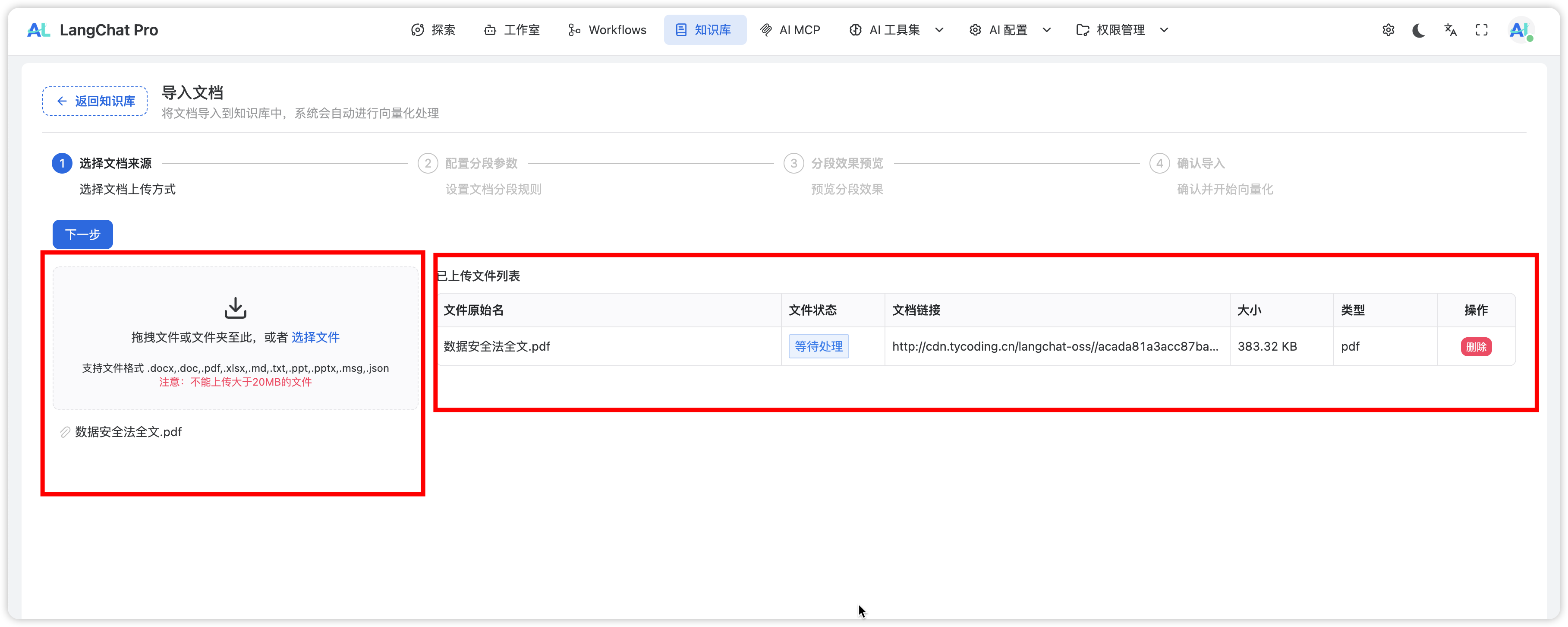Click the download icon in upload area

(236, 308)
